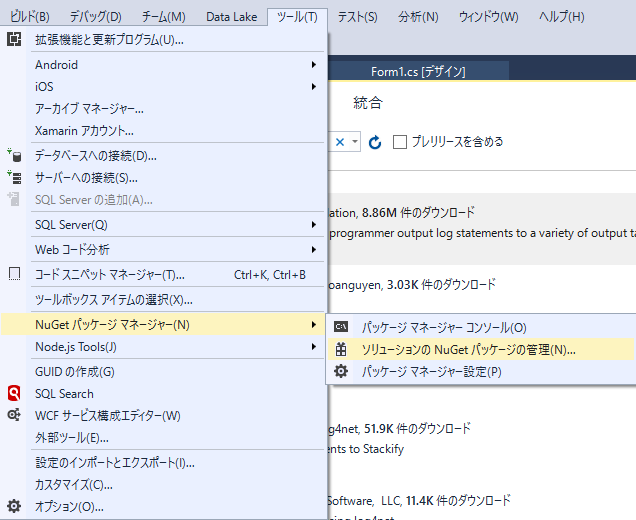The height and width of the screenshot is (520, 636).
Task: Open the Data Lake menu
Action: [x=231, y=17]
